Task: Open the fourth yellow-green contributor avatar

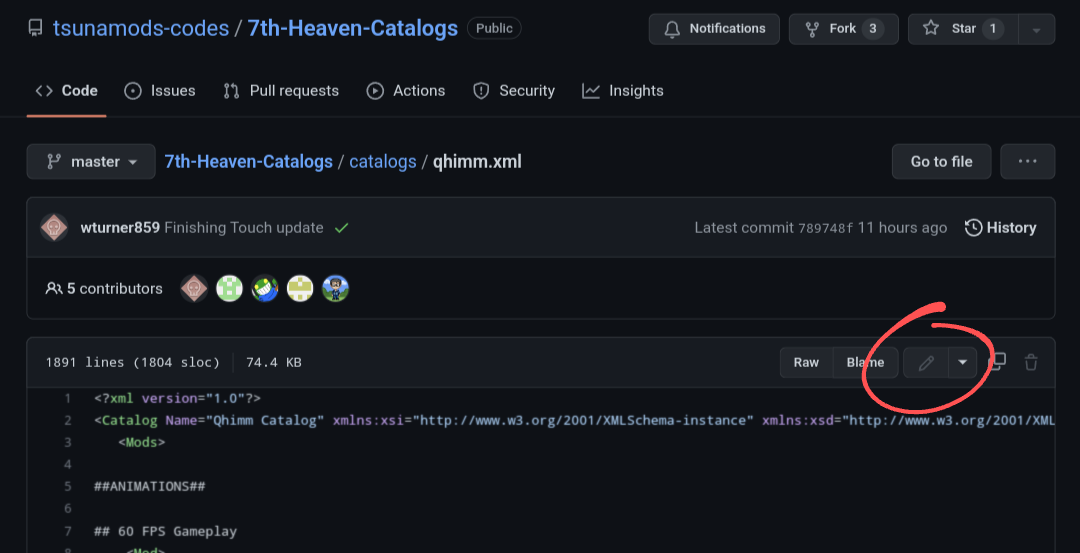Action: tap(300, 289)
